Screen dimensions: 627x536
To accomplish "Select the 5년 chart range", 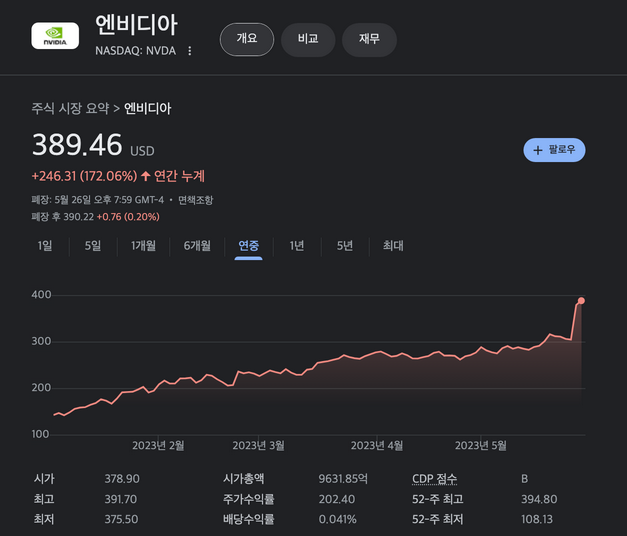I will click(x=345, y=246).
